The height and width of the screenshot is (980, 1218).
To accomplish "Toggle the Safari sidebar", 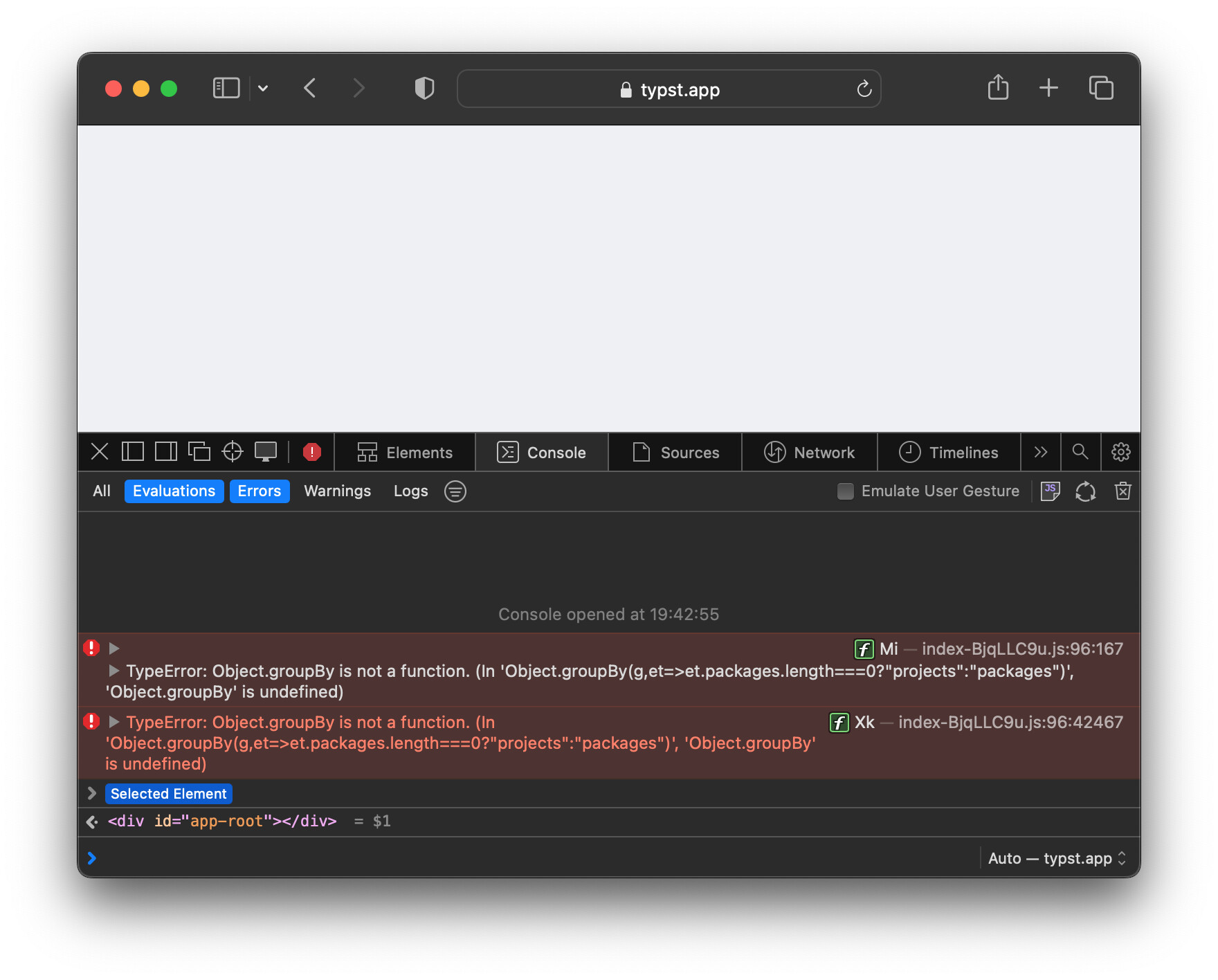I will point(226,88).
